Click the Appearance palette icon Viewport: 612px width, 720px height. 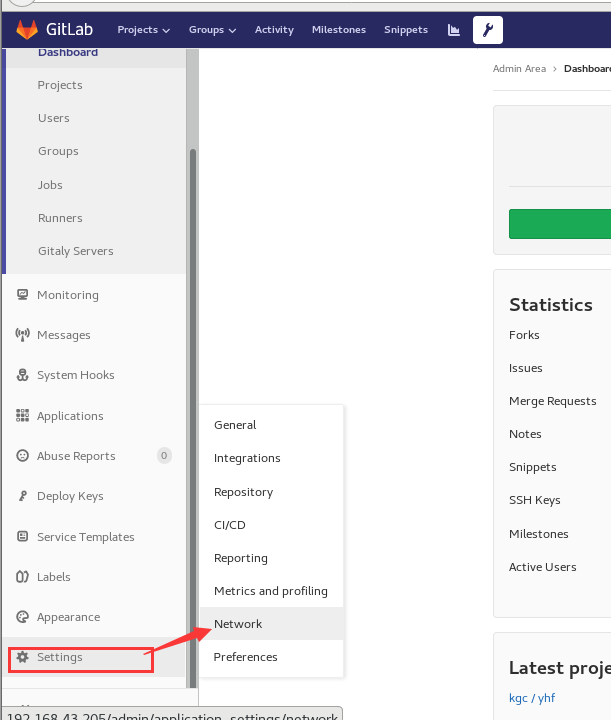22,616
